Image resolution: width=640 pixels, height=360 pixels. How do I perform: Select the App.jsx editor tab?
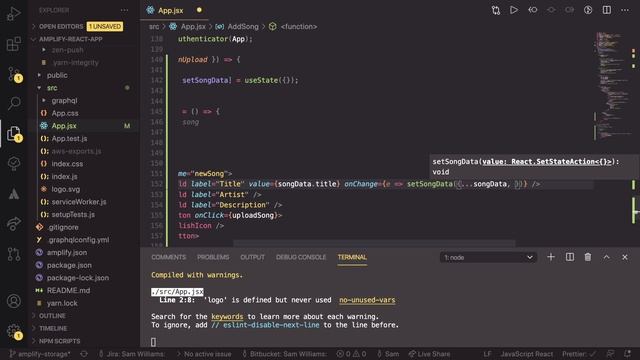pyautogui.click(x=174, y=10)
